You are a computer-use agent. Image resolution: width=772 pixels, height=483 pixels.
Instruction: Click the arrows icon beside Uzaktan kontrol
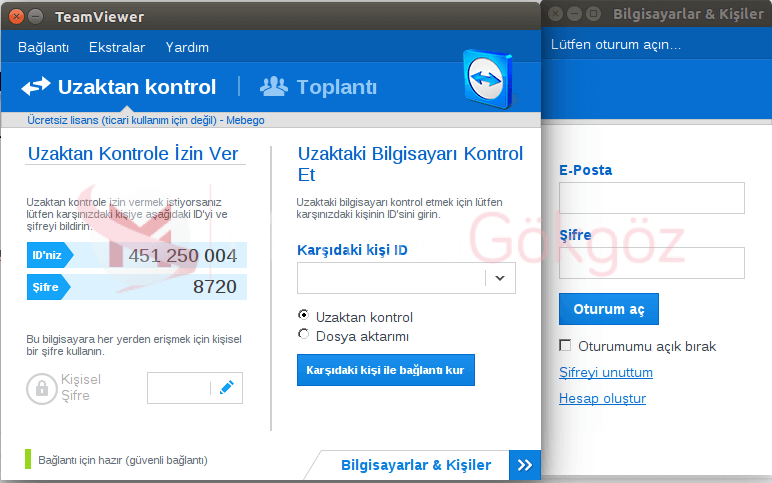click(36, 87)
